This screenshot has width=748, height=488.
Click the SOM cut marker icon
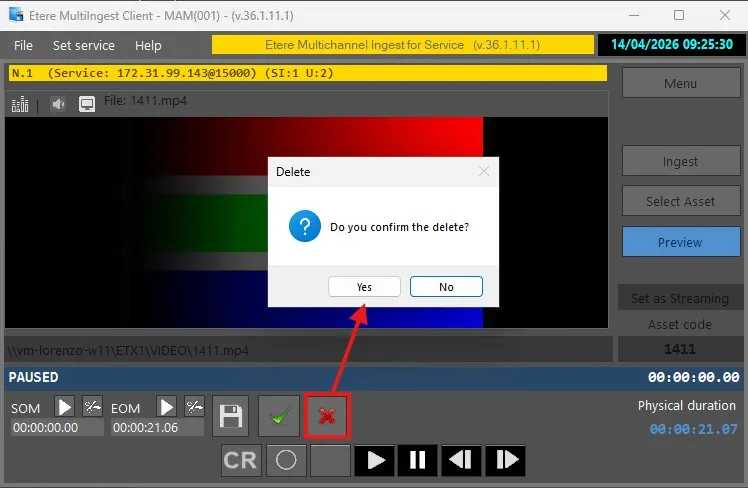pos(92,407)
